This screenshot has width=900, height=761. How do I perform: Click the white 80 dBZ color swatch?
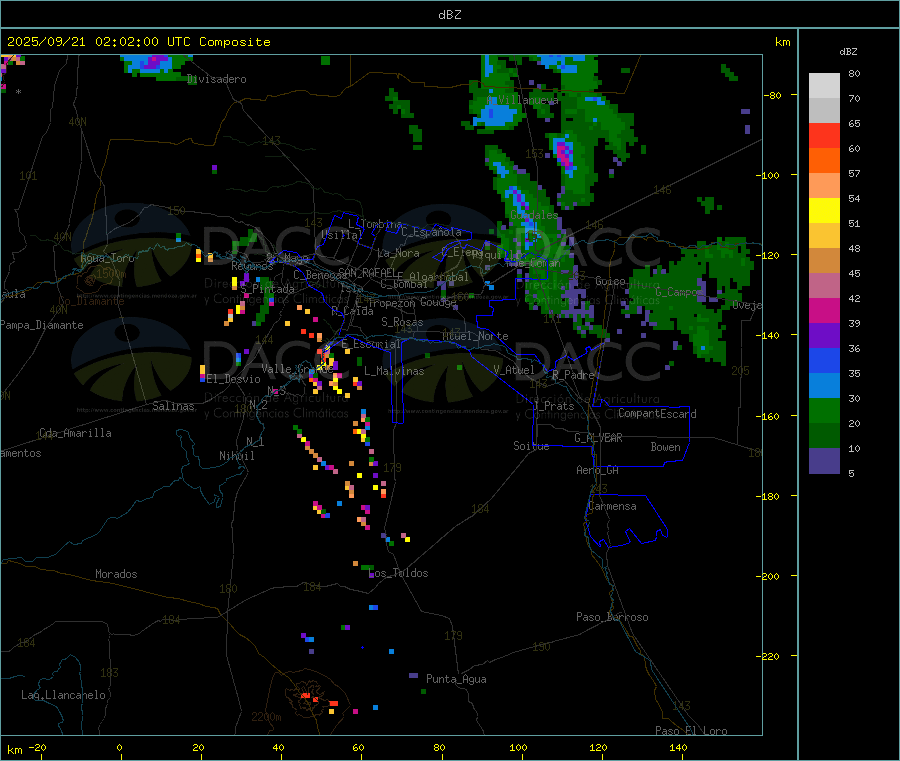click(824, 86)
